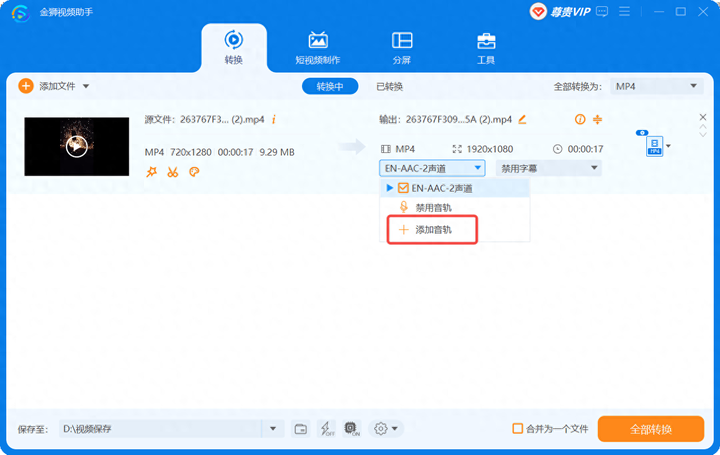Move the file down in list
720x455 pixels.
tap(703, 134)
